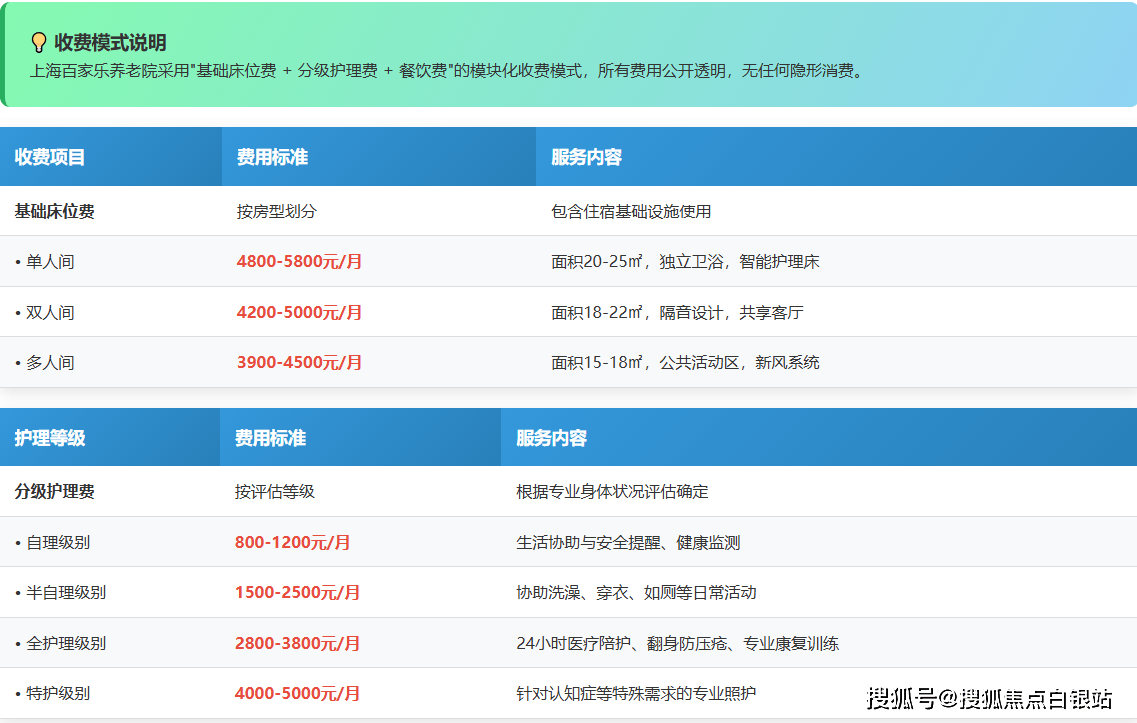Click the 搜狐号@搜狐焦点白银站 watermark

[x=988, y=697]
